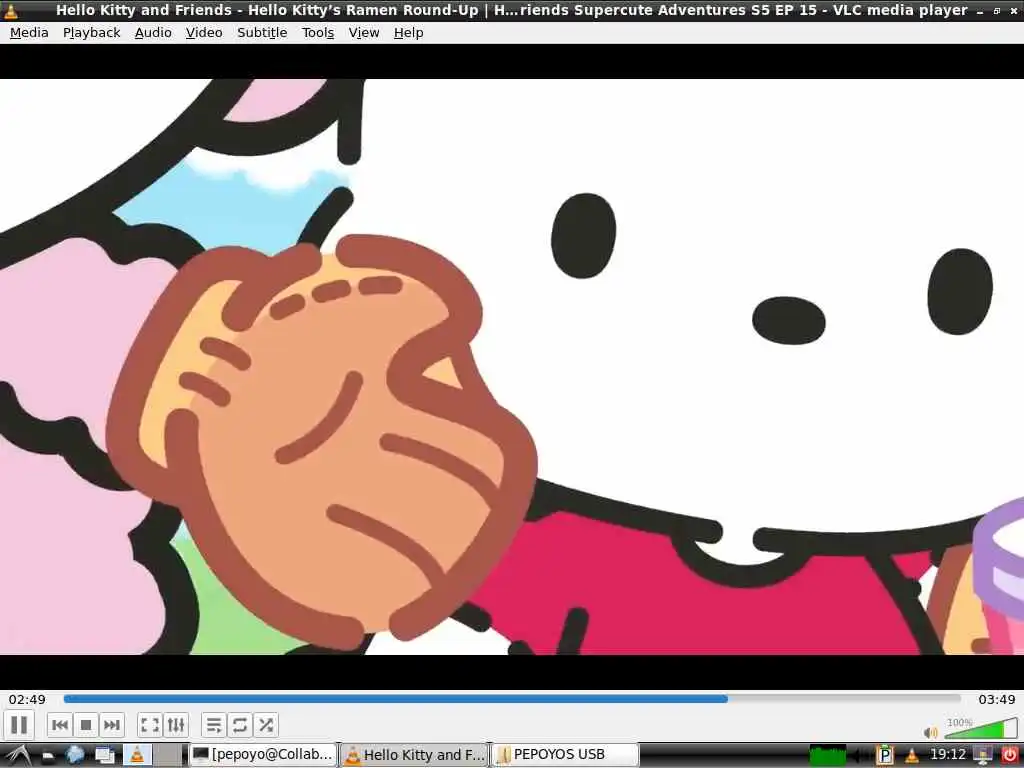
Task: Click the VLC cone icon in title bar
Action: pyautogui.click(x=11, y=10)
